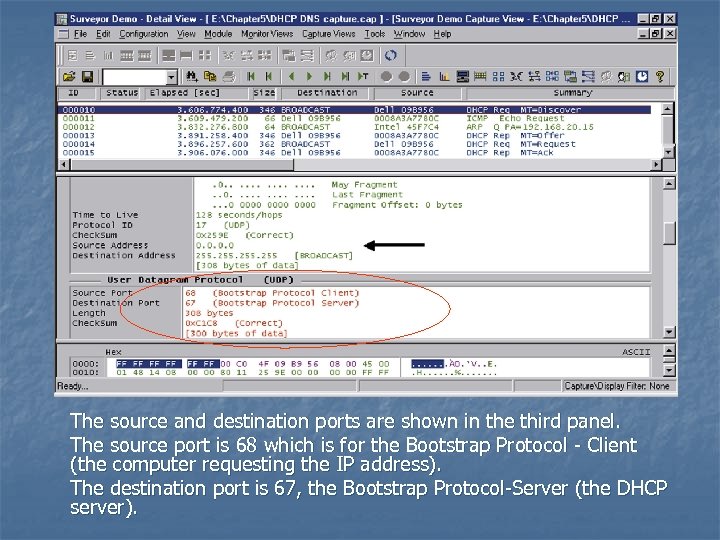
Task: Click the blue clock icon
Action: [x=642, y=76]
